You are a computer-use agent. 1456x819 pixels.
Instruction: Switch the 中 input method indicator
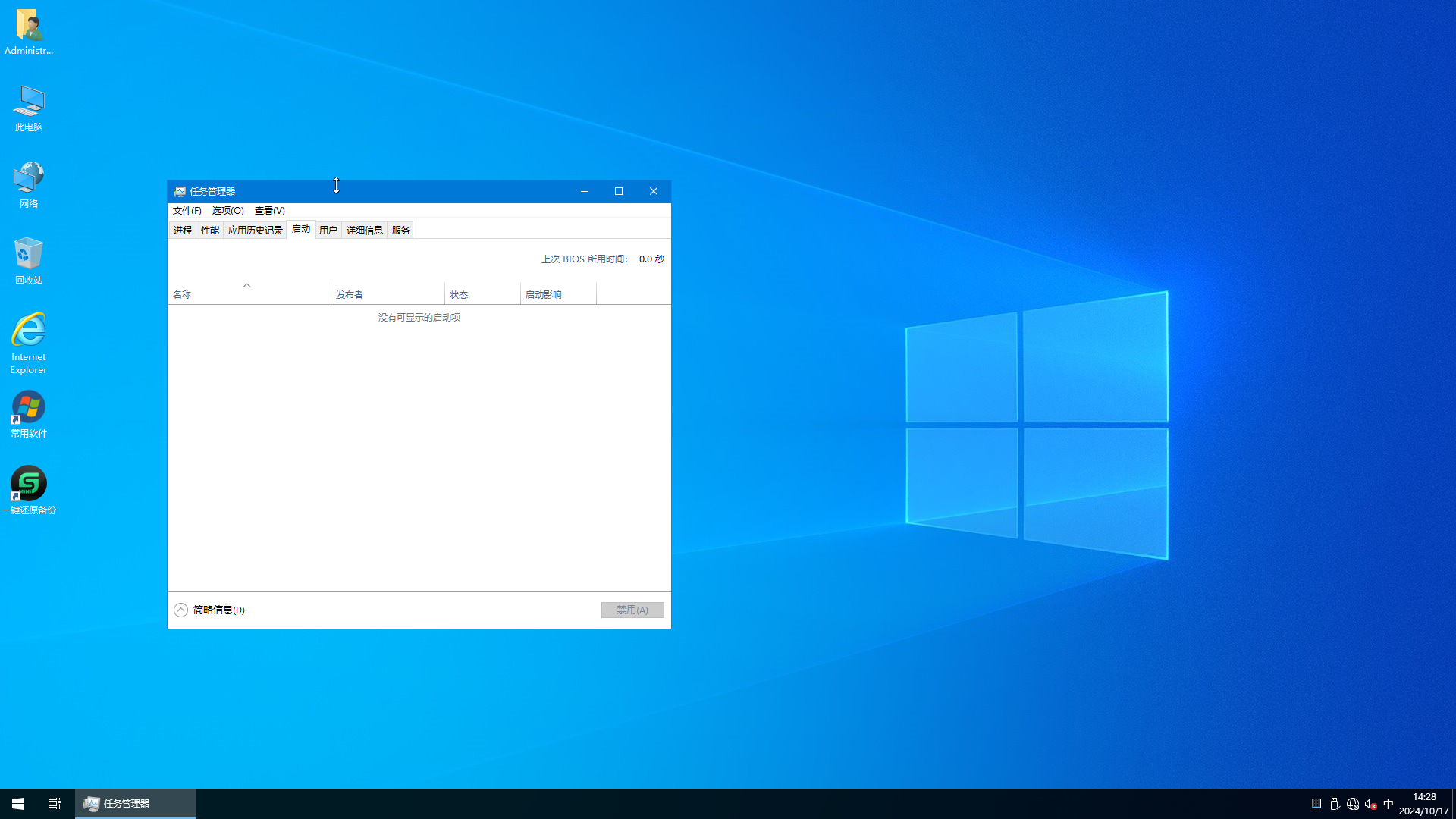[1389, 804]
